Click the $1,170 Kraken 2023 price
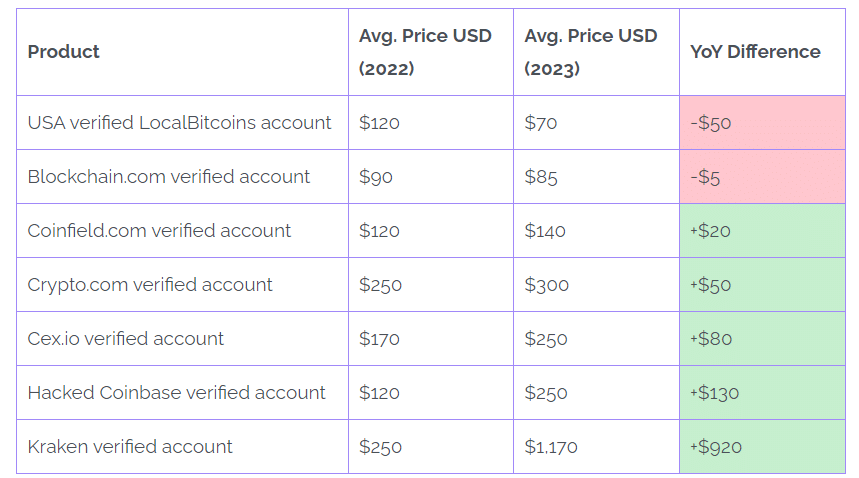The width and height of the screenshot is (859, 478). (x=551, y=447)
